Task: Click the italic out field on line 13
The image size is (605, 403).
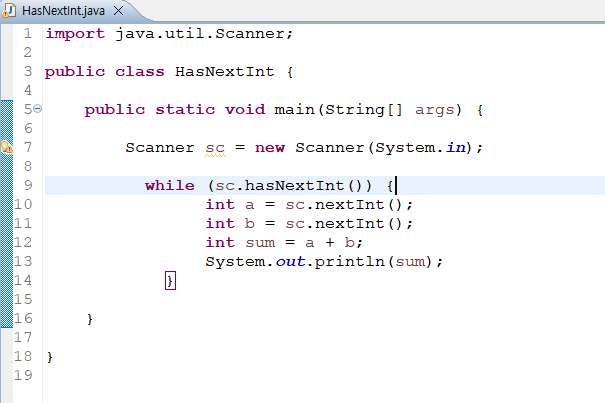Action: [x=290, y=262]
